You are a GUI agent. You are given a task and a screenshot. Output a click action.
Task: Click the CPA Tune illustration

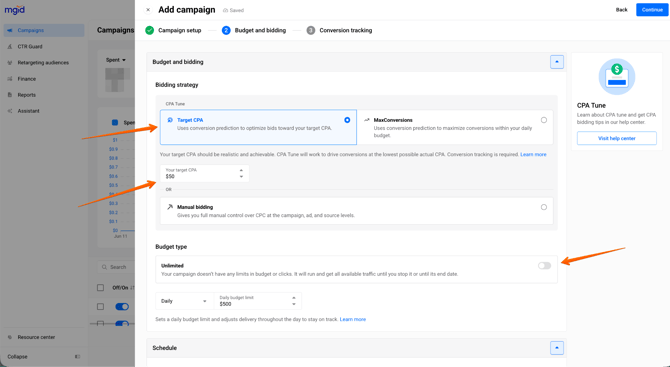tap(617, 76)
